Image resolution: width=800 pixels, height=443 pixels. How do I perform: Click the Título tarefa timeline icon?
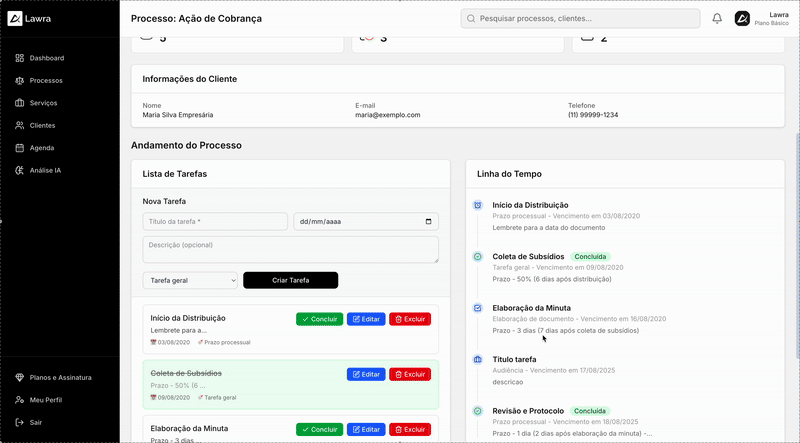point(478,359)
